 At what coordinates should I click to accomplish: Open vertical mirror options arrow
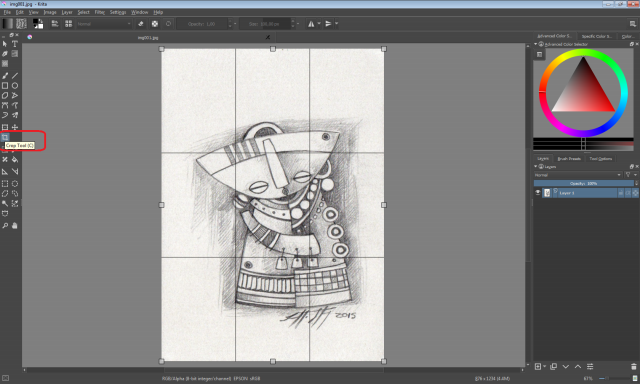click(x=336, y=24)
